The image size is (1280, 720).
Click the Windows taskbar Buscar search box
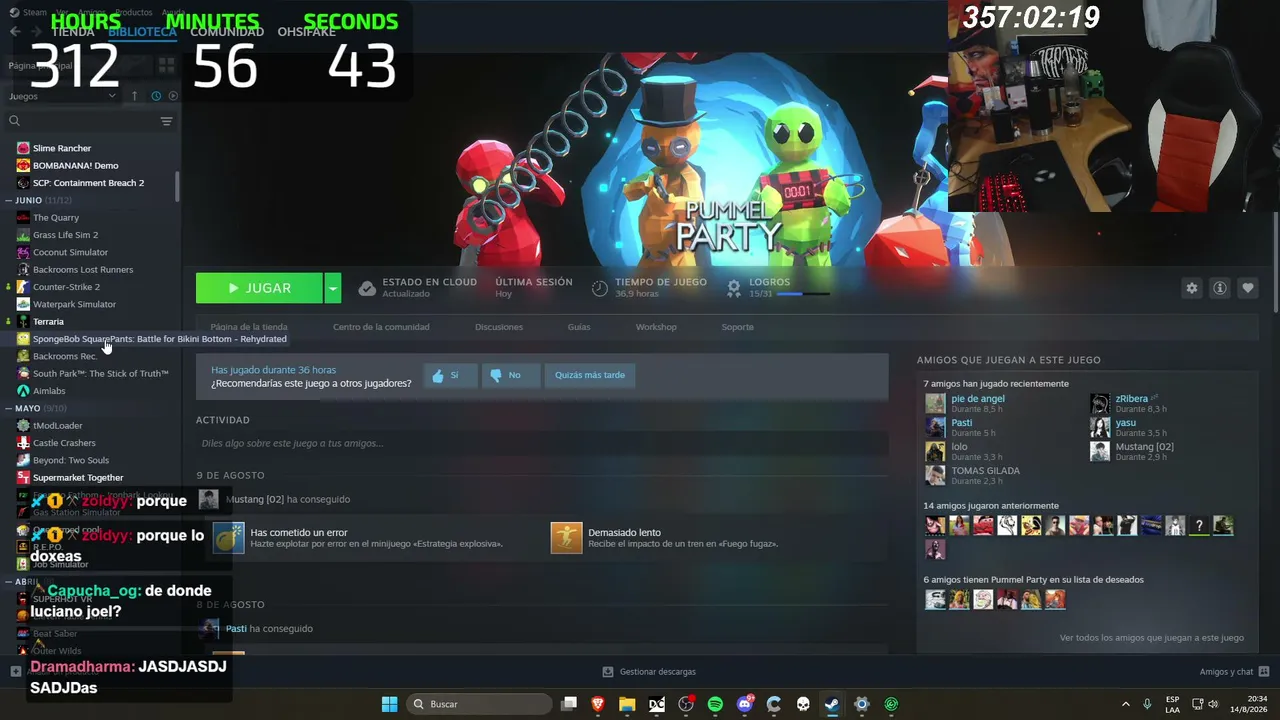point(480,704)
